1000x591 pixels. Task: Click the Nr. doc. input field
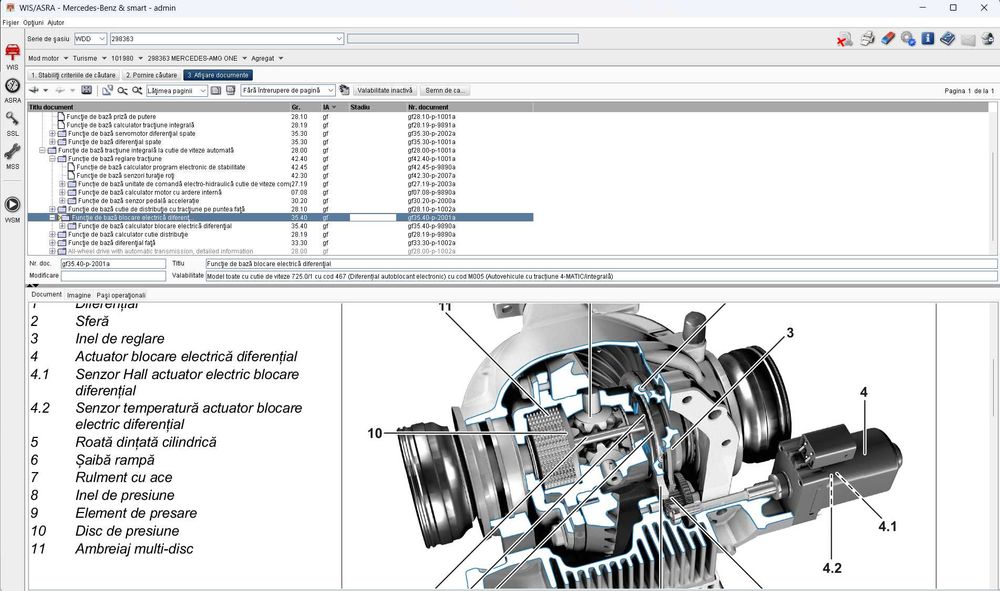[x=113, y=263]
